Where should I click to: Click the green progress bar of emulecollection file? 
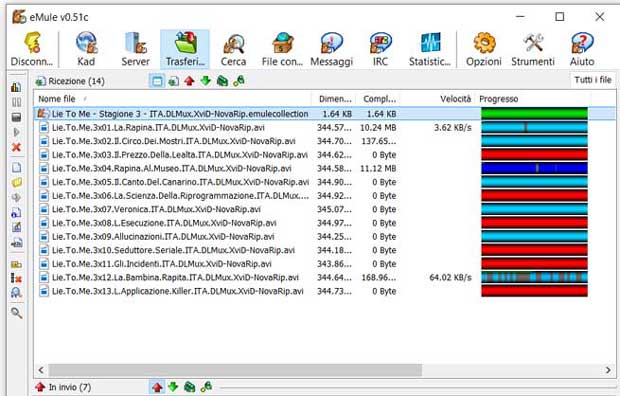pos(534,114)
